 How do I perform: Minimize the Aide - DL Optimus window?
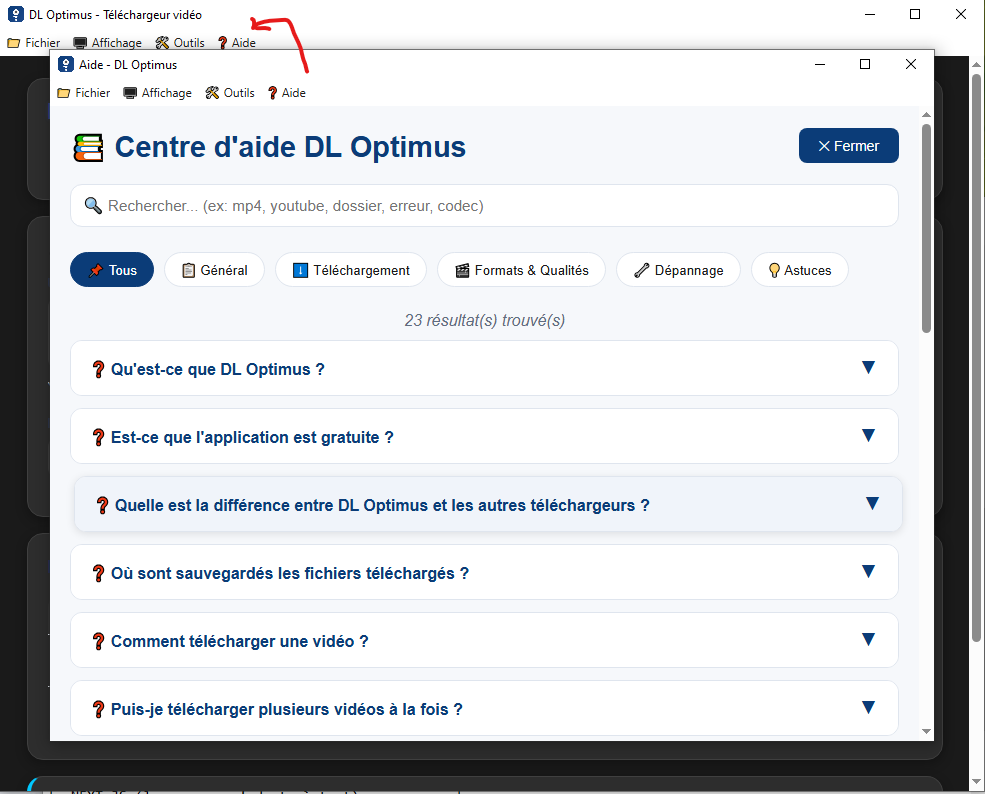tap(820, 64)
